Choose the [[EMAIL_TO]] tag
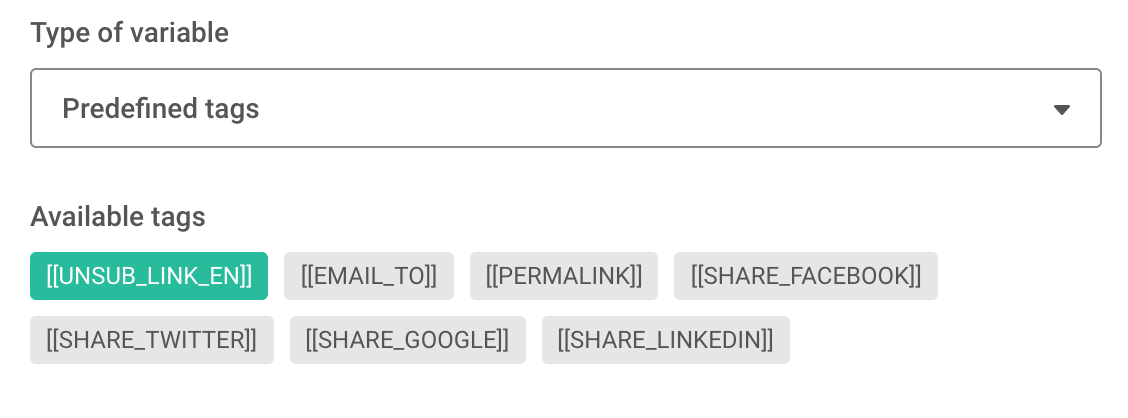This screenshot has width=1128, height=418. pos(369,276)
